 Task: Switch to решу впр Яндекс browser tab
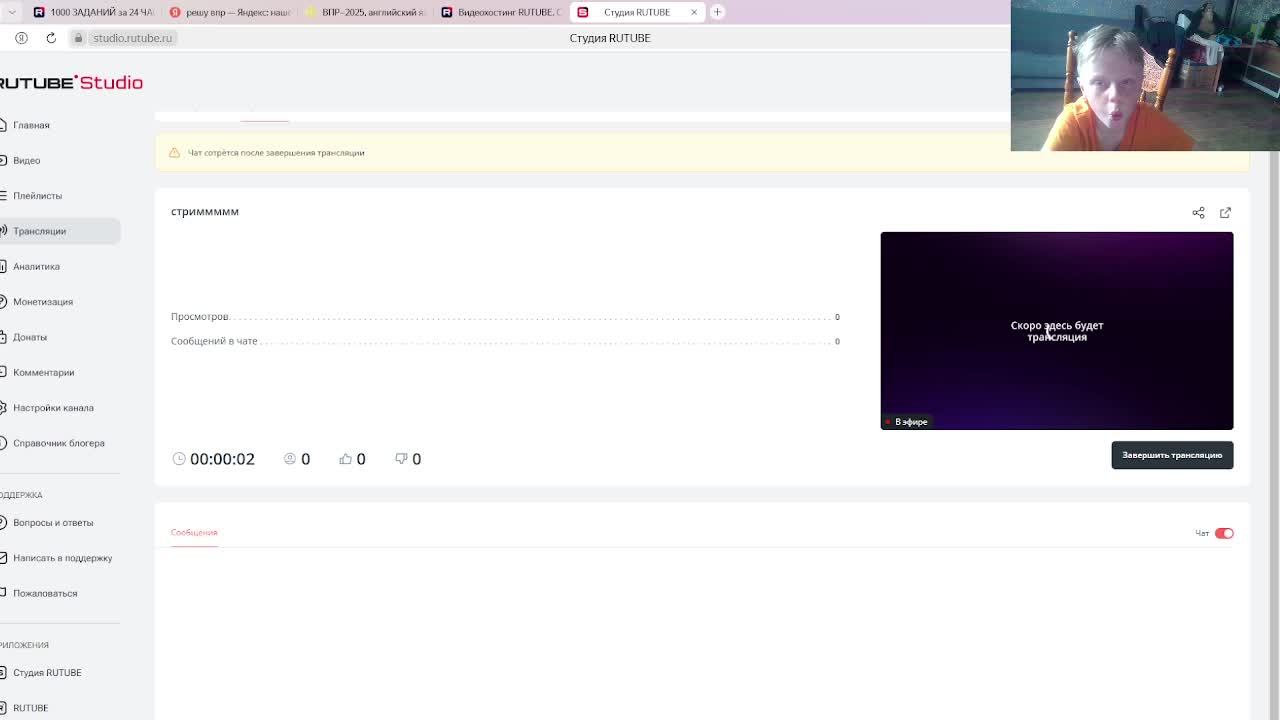pos(231,12)
